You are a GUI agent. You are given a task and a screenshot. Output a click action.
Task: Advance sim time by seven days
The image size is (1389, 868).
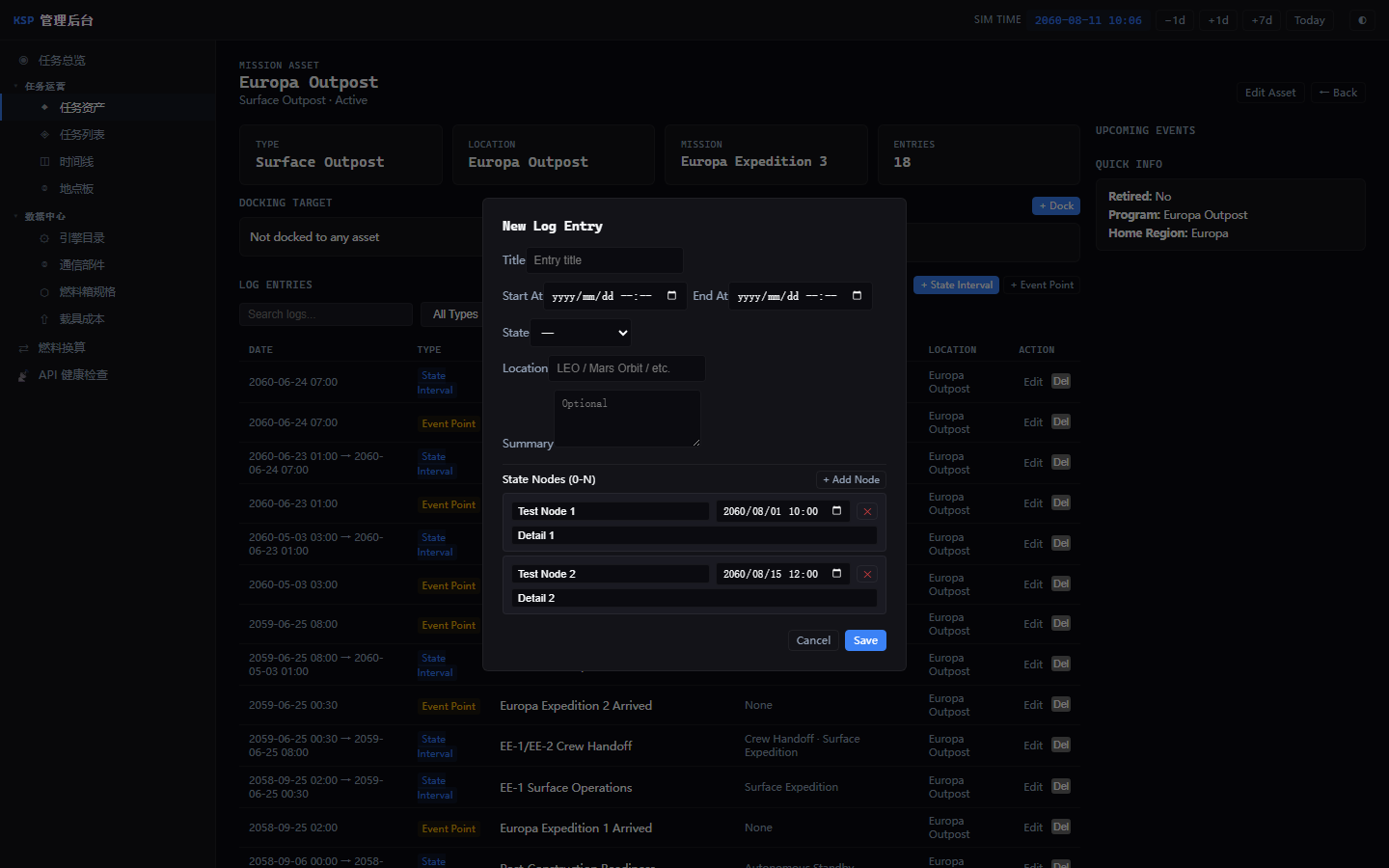(1262, 20)
